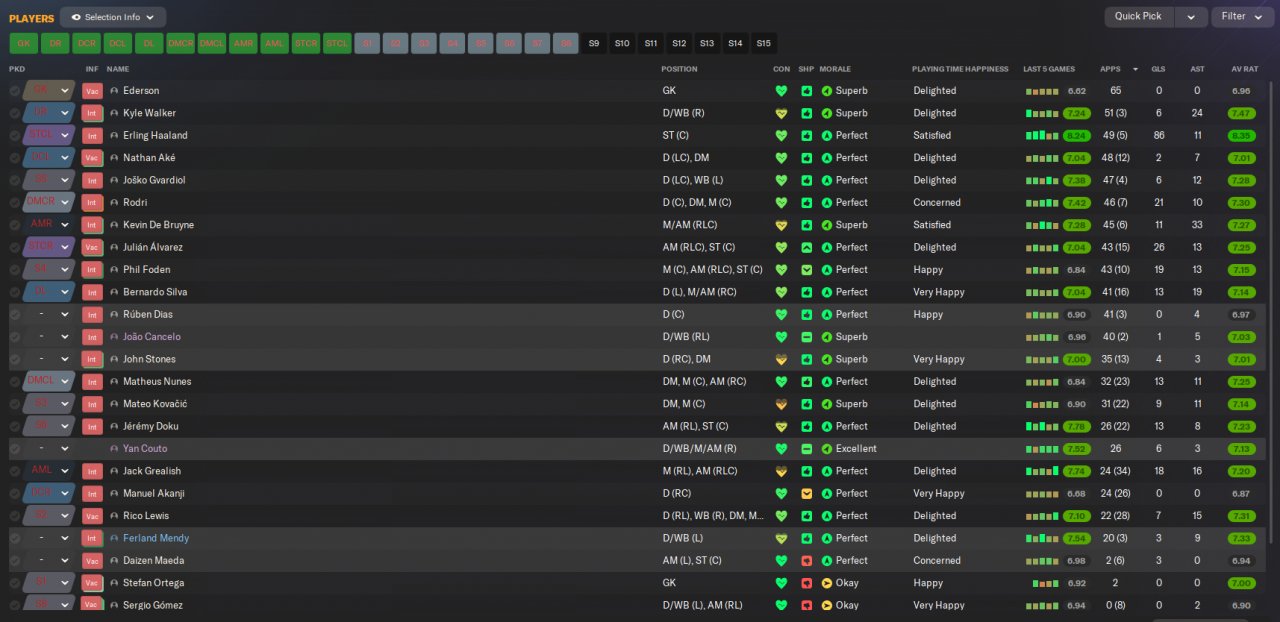Click the profile icon beside Jack Grealish
This screenshot has width=1280, height=622.
click(114, 471)
